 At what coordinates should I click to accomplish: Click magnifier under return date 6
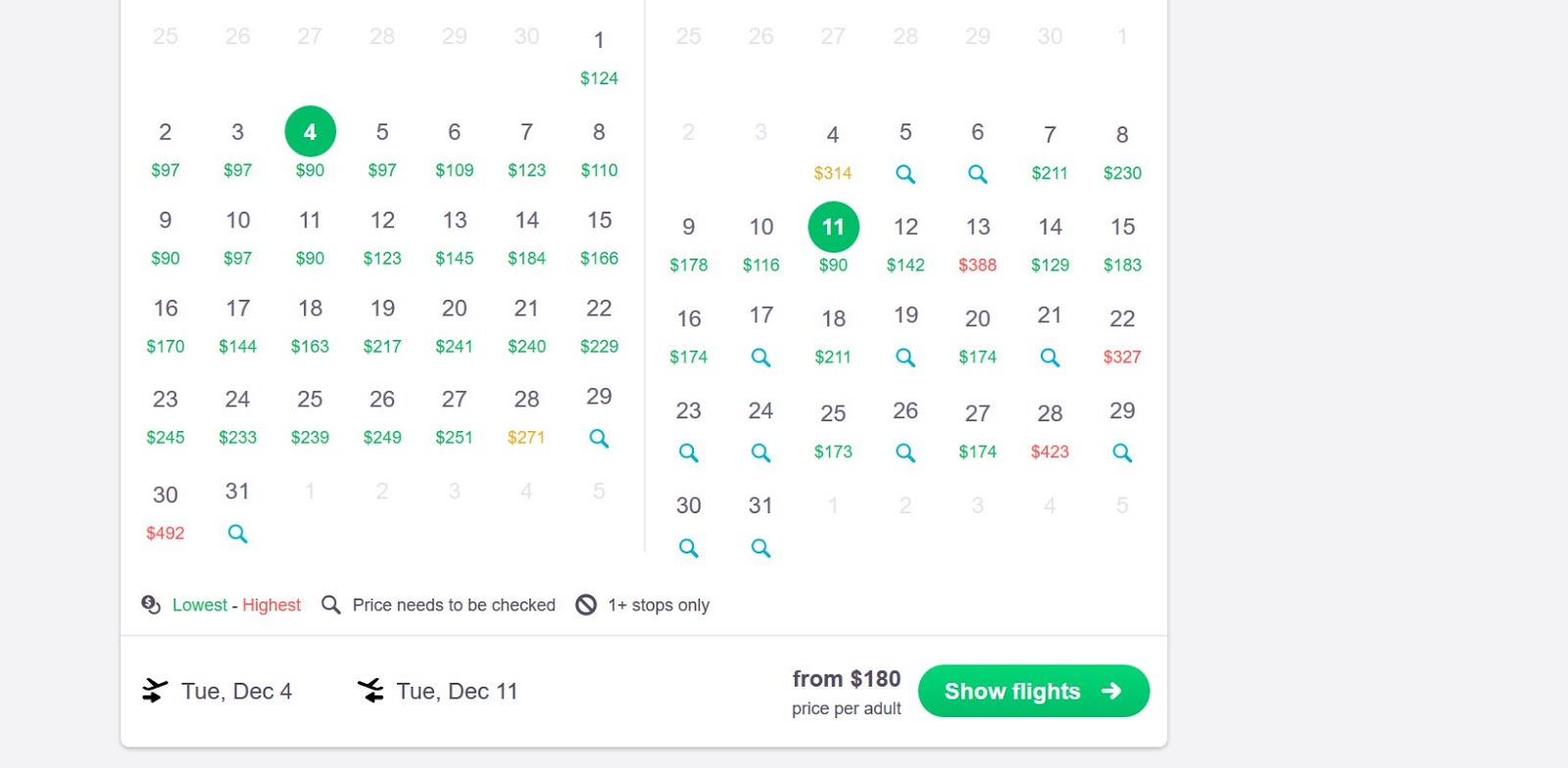(x=977, y=174)
